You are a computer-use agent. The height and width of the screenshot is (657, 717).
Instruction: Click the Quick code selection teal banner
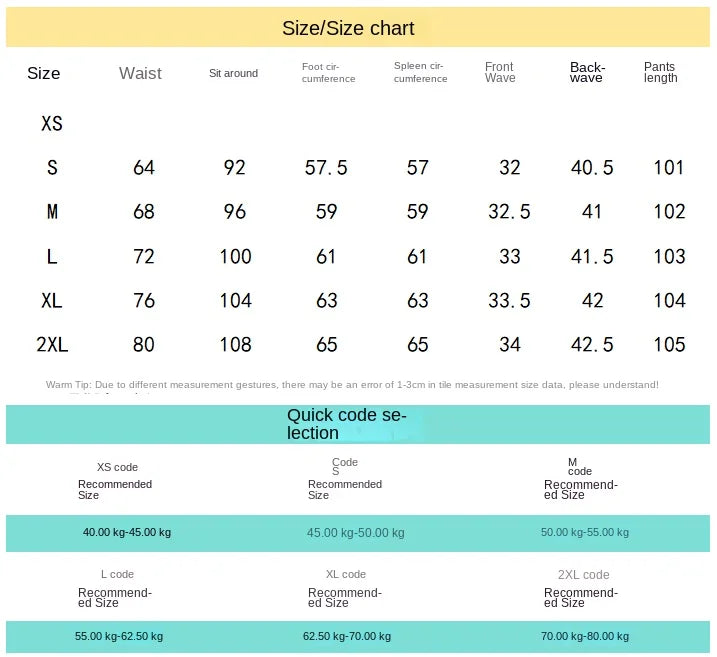[x=358, y=424]
